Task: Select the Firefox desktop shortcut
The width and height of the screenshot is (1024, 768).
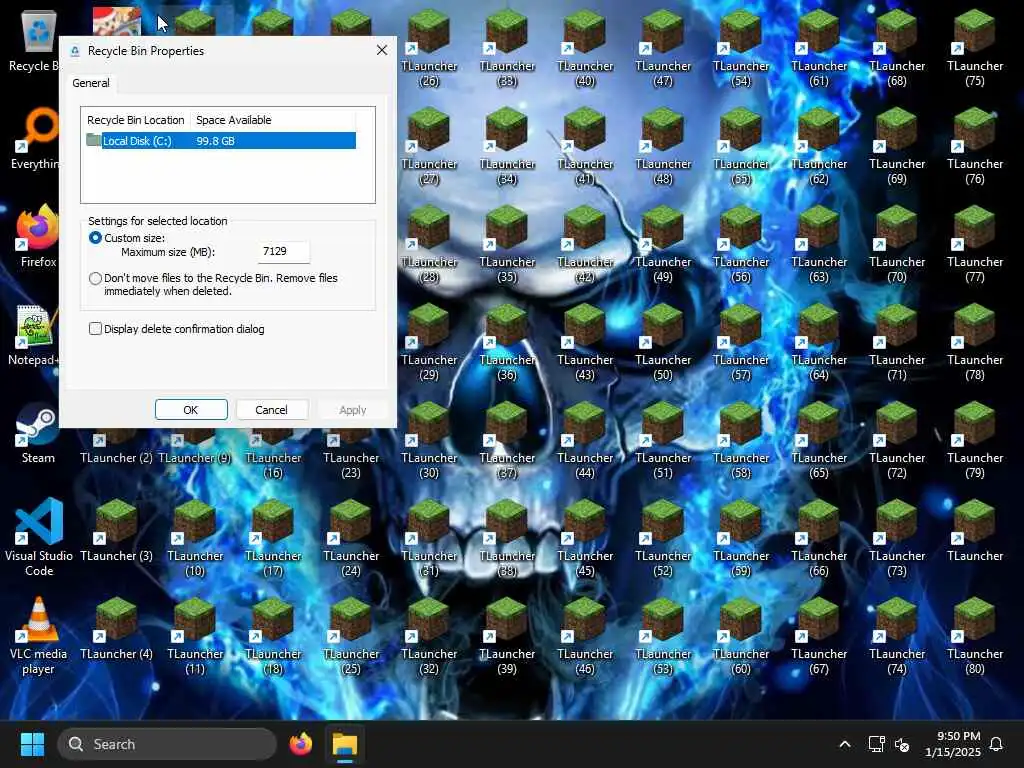Action: pos(37,236)
